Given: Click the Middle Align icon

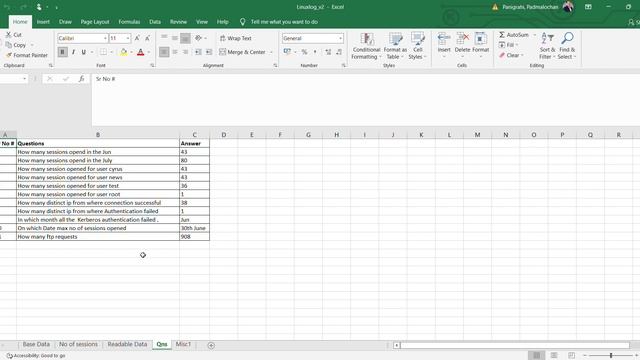Looking at the screenshot, I should tap(175, 38).
